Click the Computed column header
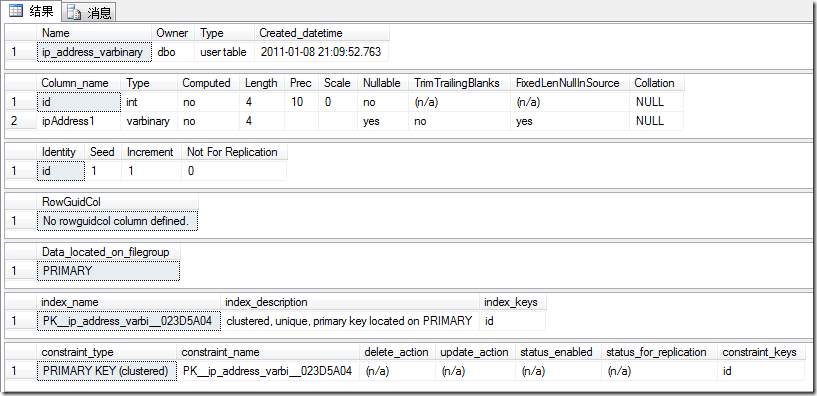Screen dimensions: 817x396 click(209, 83)
